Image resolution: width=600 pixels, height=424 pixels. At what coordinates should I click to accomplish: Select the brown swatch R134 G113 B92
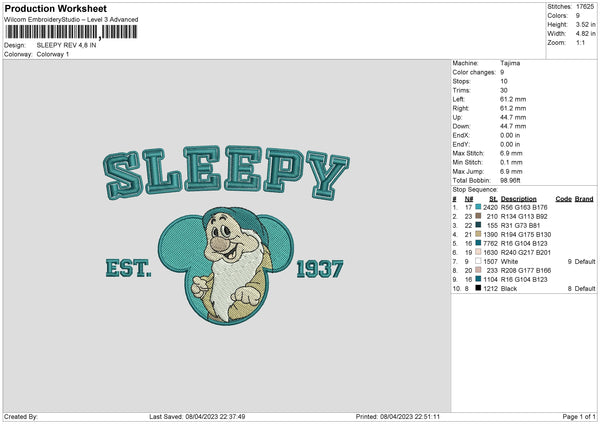478,216
